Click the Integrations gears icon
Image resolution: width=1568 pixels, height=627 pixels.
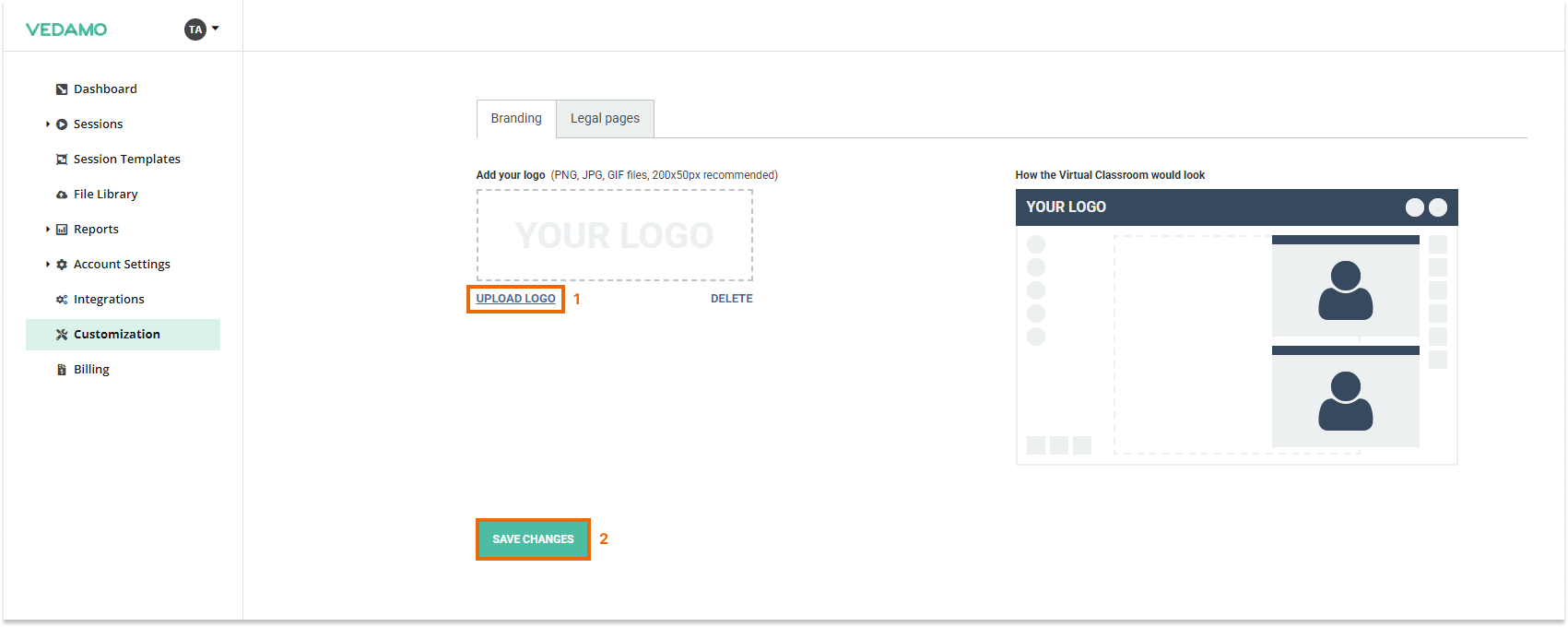[x=62, y=300]
